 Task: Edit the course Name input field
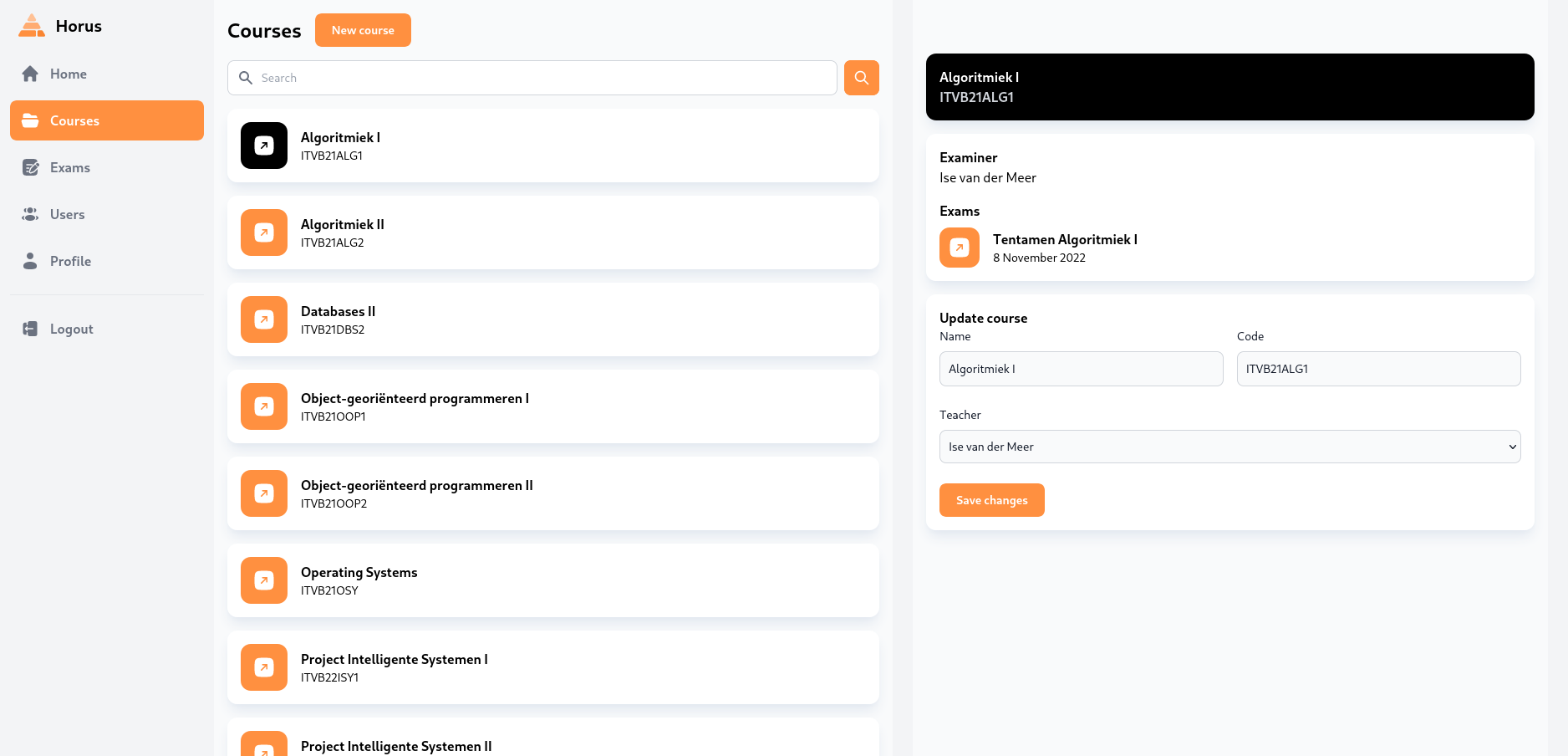tap(1081, 369)
